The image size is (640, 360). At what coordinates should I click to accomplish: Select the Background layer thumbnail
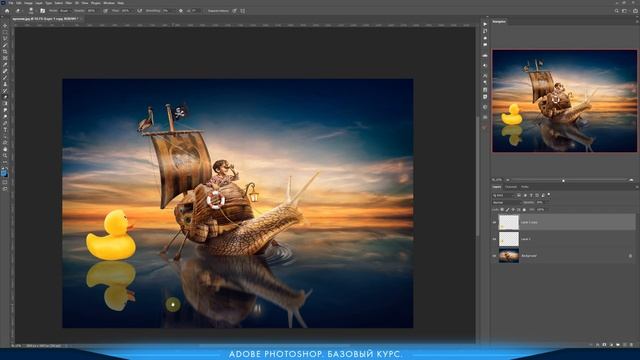509,256
